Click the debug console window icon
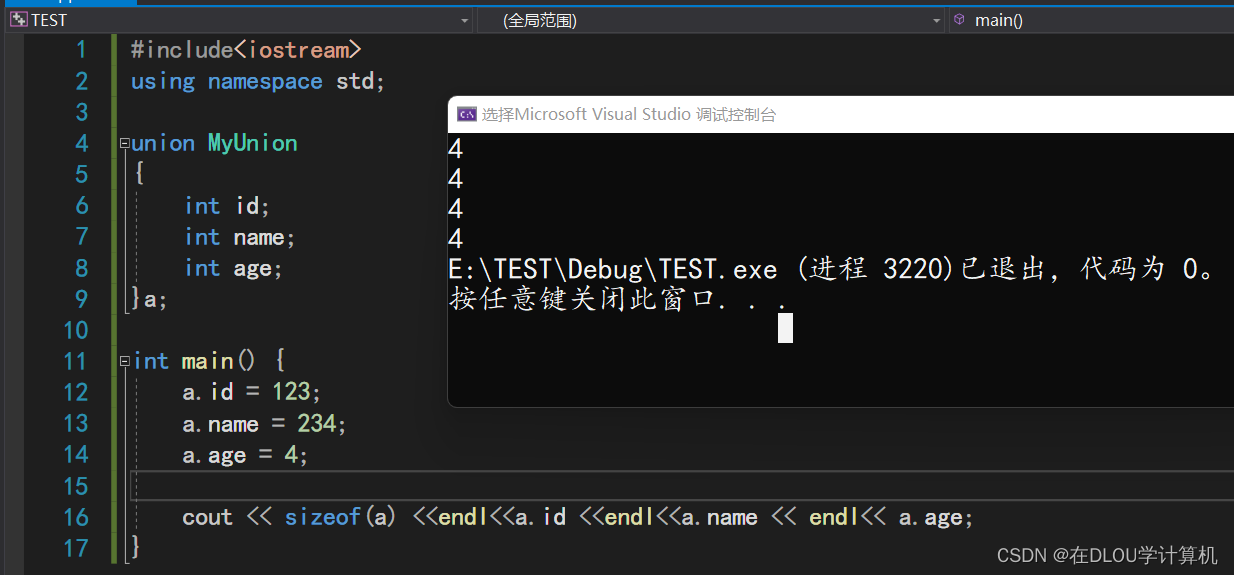 pos(466,114)
